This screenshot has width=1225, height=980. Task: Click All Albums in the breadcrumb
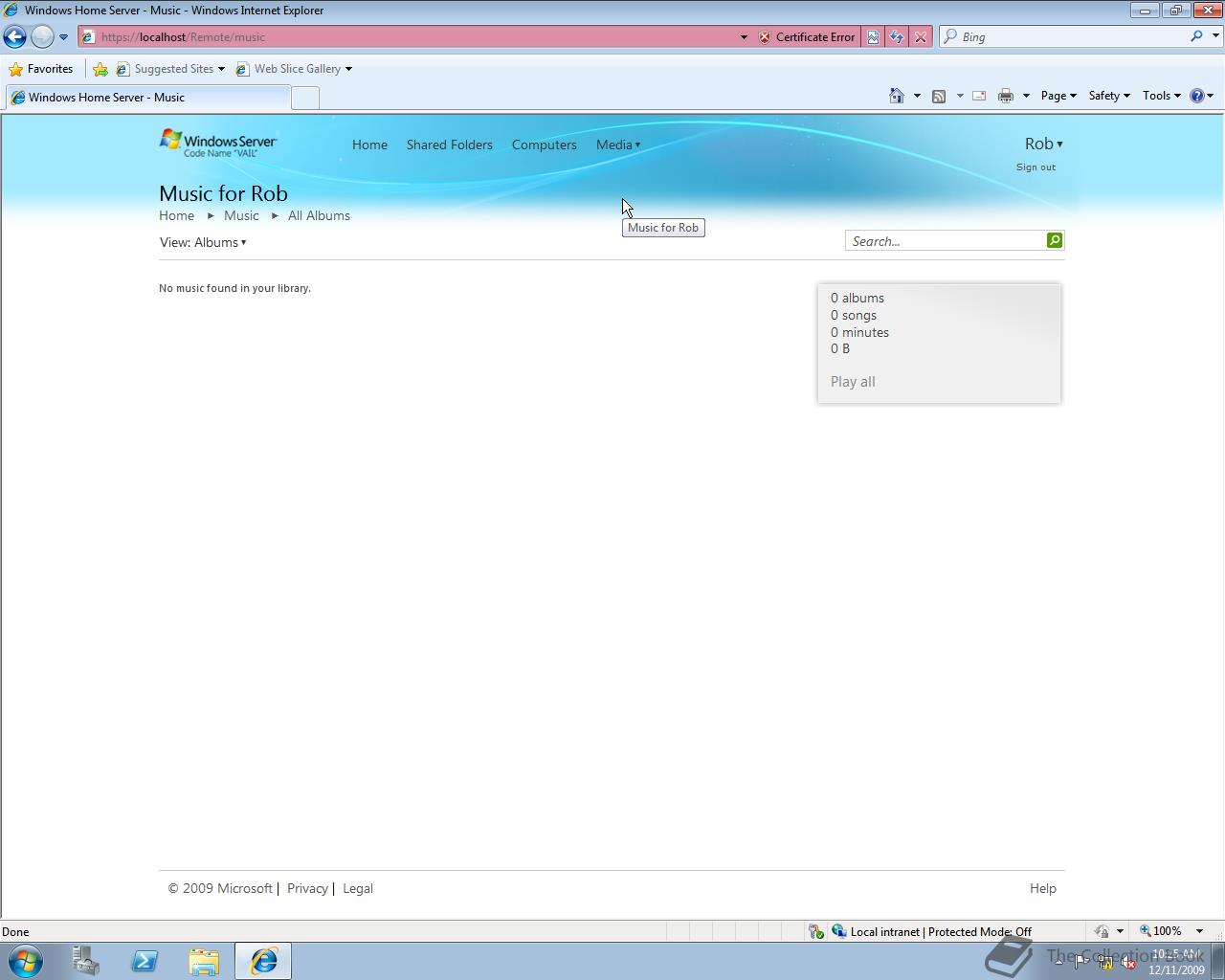(319, 216)
